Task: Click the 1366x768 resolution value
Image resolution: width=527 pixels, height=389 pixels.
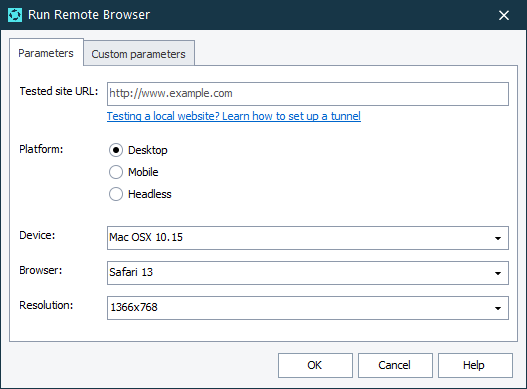Action: [x=134, y=307]
